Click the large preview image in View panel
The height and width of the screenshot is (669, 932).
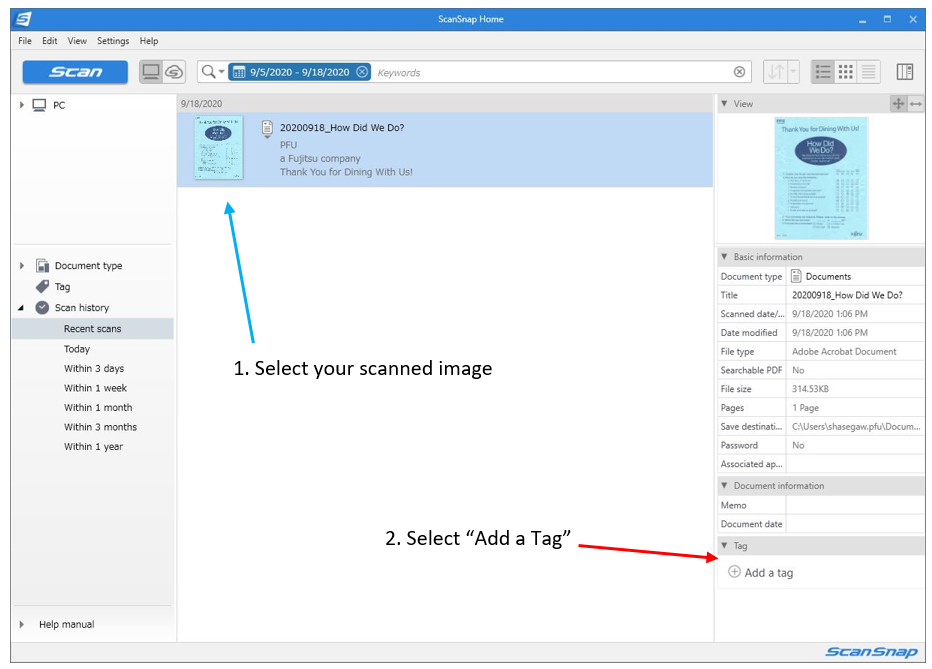point(821,178)
